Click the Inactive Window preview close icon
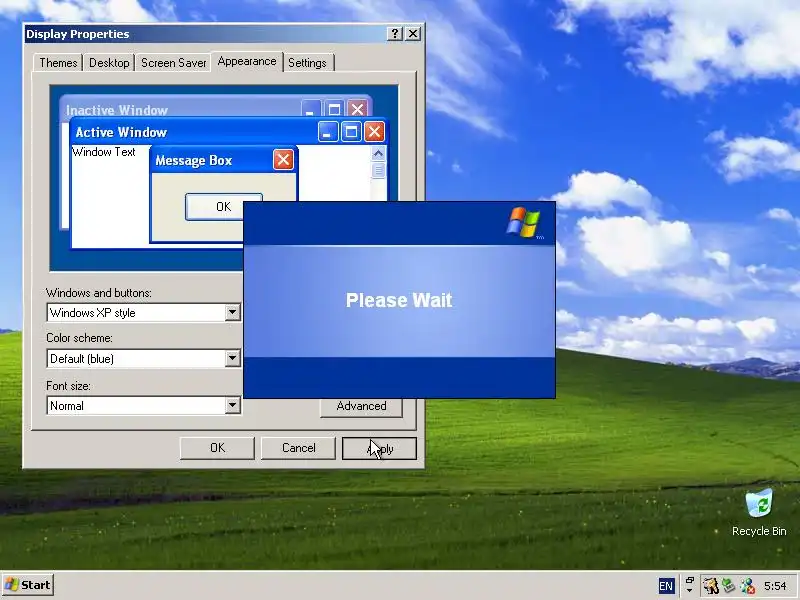This screenshot has height=600, width=800. (357, 109)
